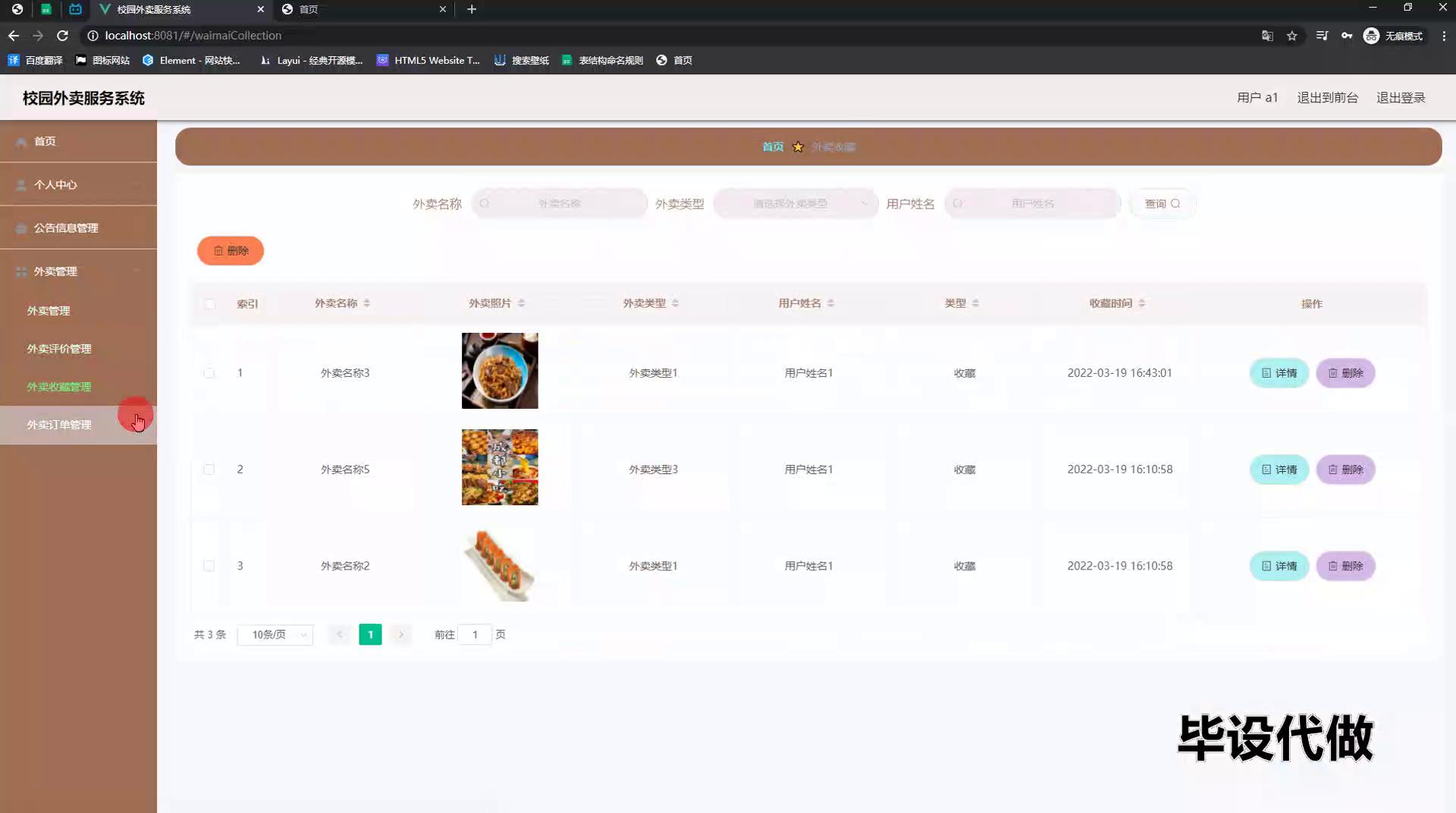This screenshot has height=813, width=1456.
Task: Open the browser three-dot menu
Action: click(x=1444, y=36)
